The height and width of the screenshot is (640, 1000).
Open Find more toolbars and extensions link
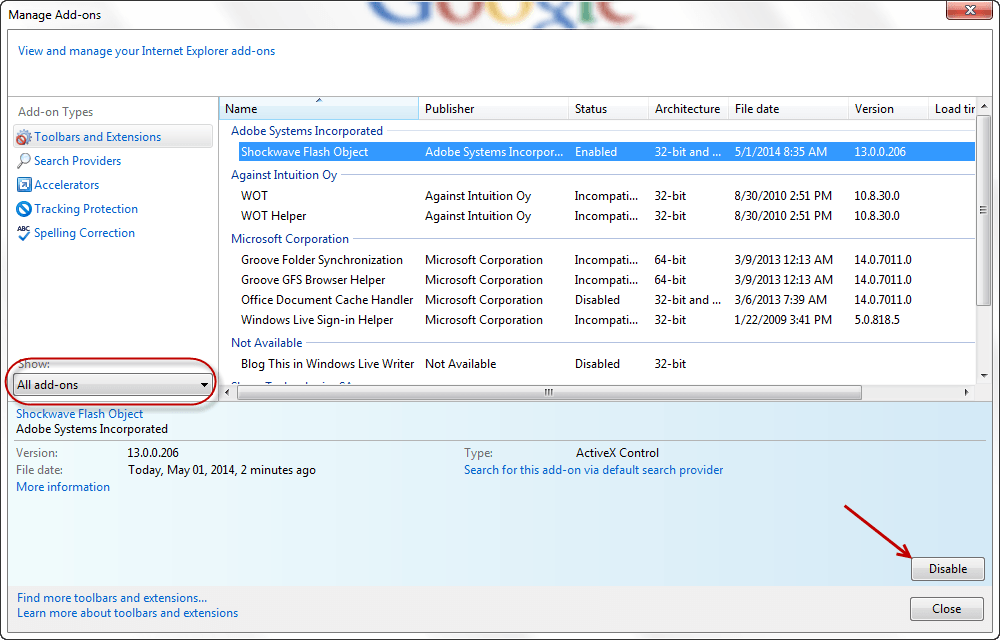point(112,598)
